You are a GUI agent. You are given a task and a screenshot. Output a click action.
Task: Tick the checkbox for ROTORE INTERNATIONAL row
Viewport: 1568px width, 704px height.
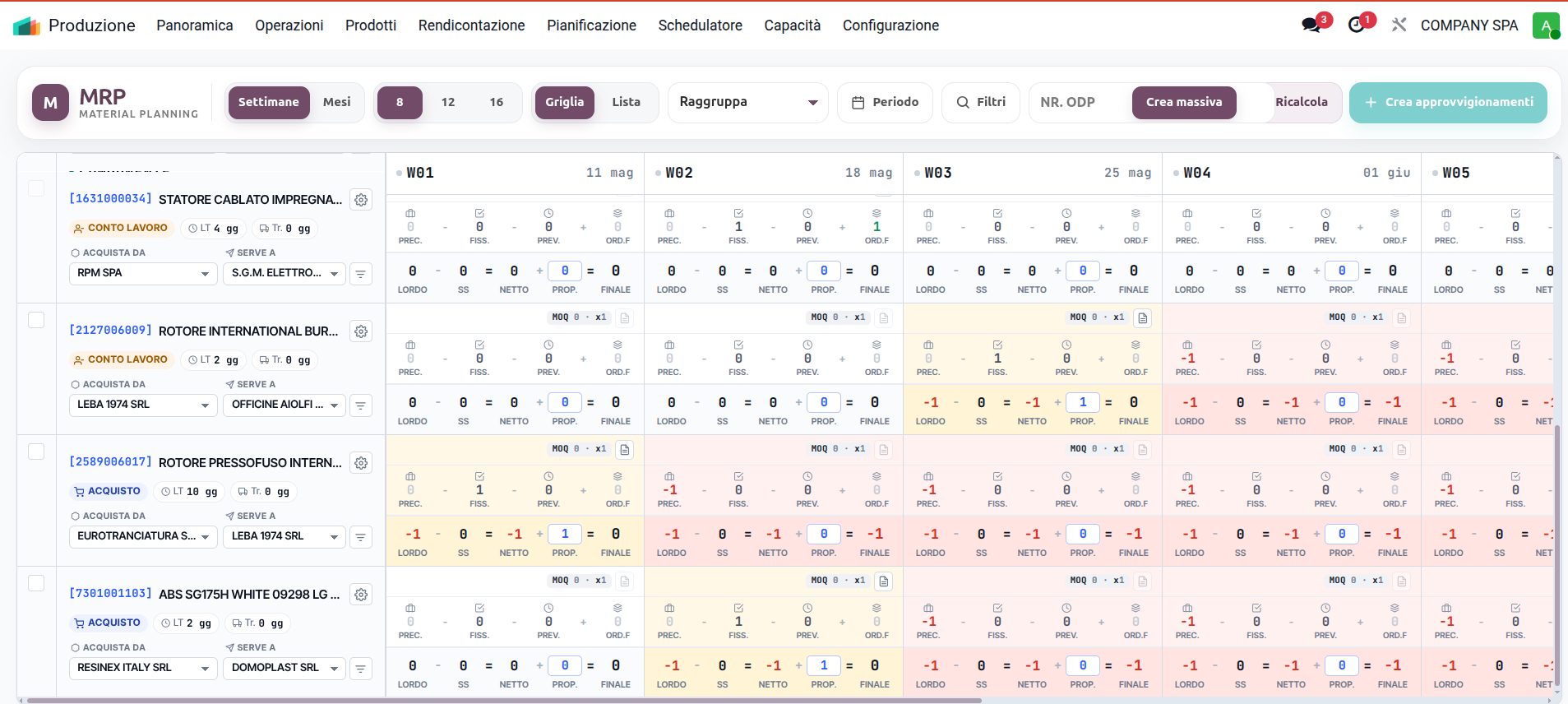pyautogui.click(x=36, y=320)
